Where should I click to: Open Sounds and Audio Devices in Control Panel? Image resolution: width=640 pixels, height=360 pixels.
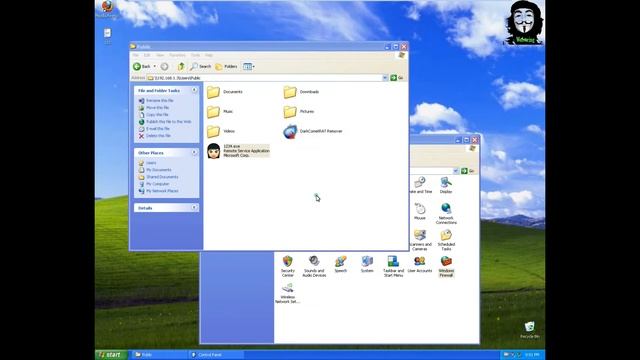[x=314, y=267]
